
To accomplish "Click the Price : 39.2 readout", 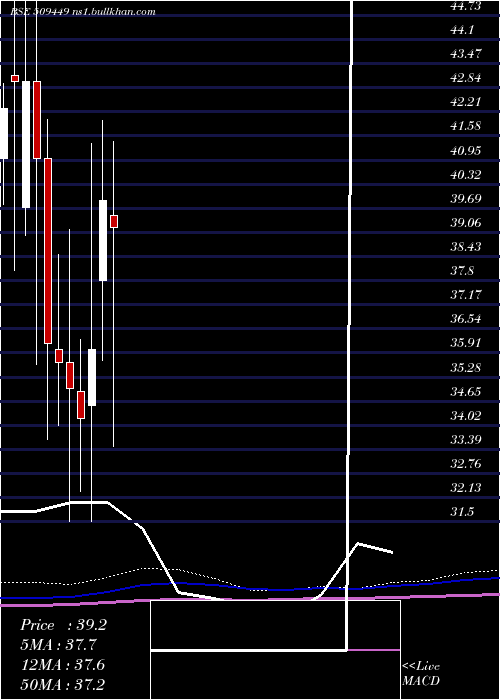I will 63,625.
